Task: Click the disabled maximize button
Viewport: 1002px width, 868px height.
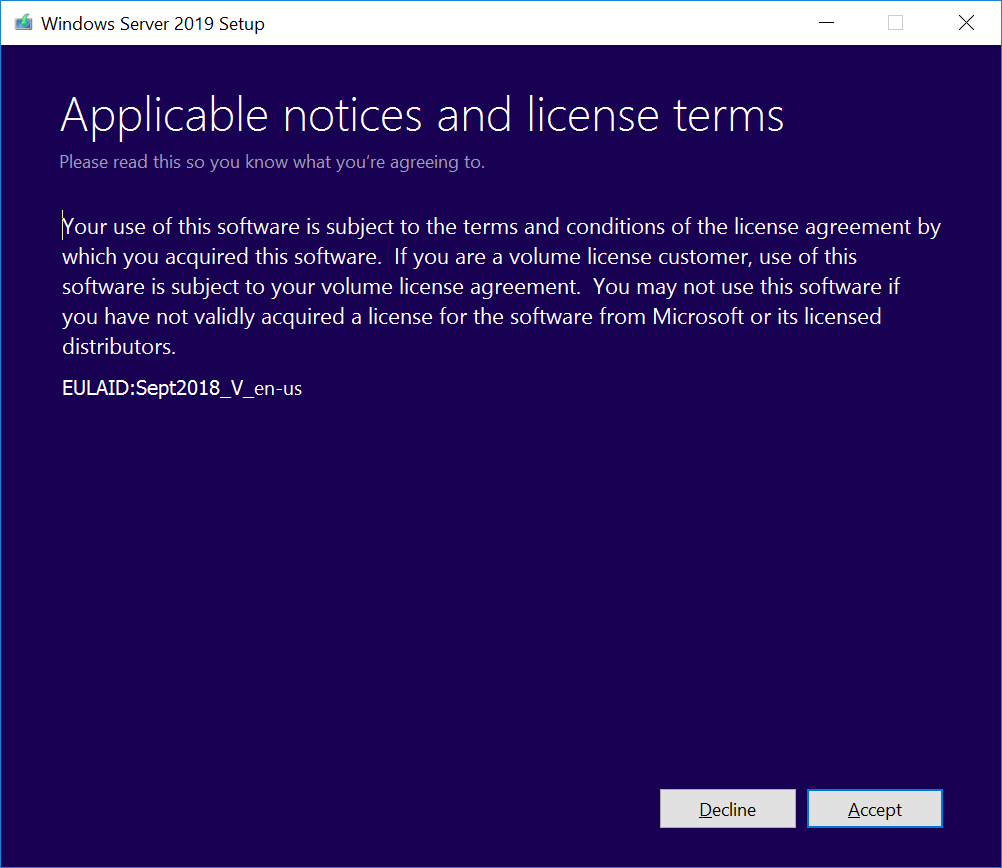Action: (895, 23)
